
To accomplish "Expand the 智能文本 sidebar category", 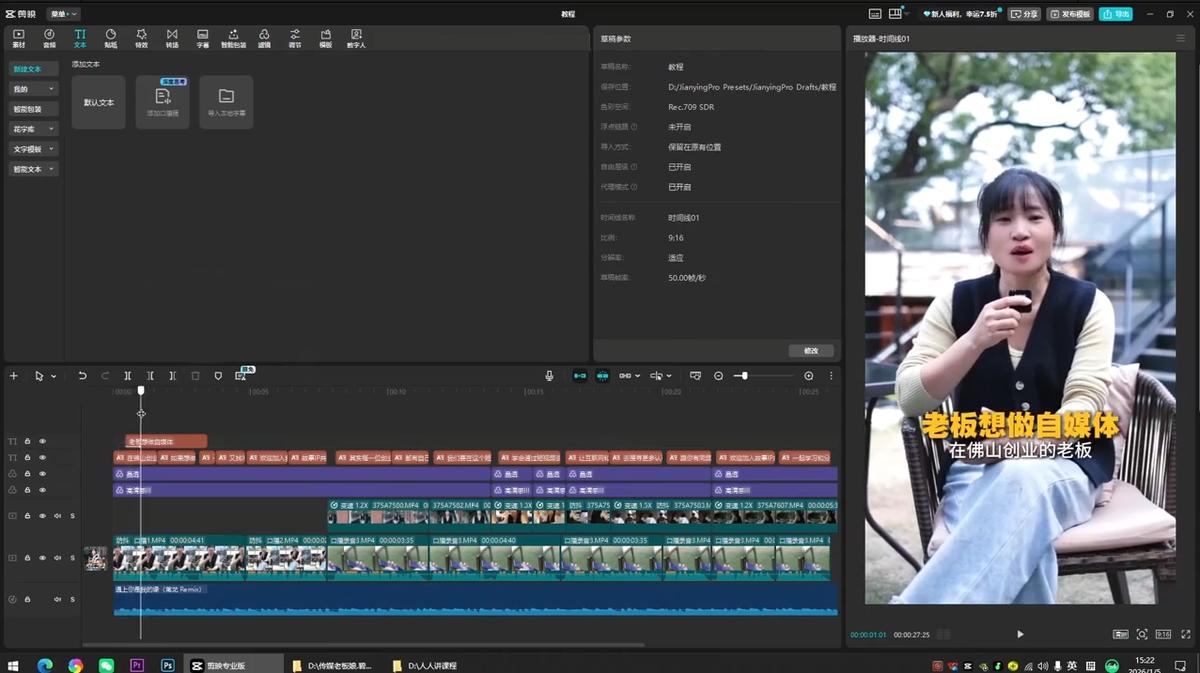I will 33,169.
